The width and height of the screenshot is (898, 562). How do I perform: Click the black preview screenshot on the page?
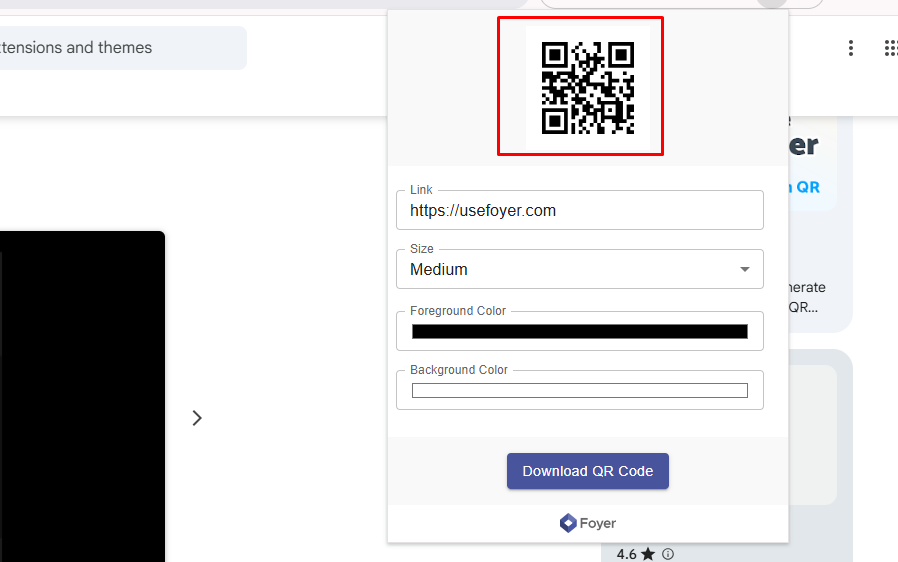[x=82, y=396]
